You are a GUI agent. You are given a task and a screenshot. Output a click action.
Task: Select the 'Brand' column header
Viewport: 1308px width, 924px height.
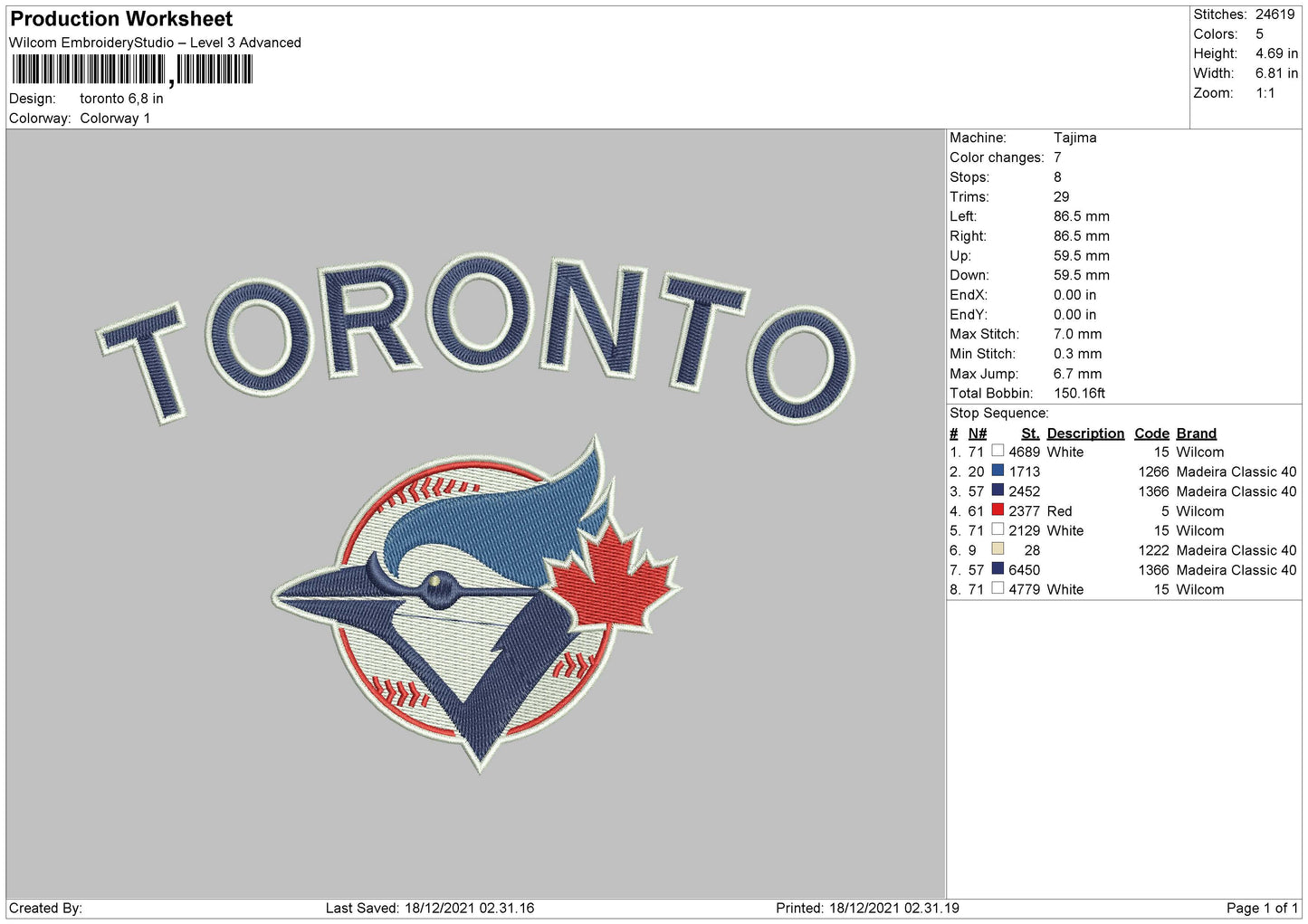point(1197,433)
